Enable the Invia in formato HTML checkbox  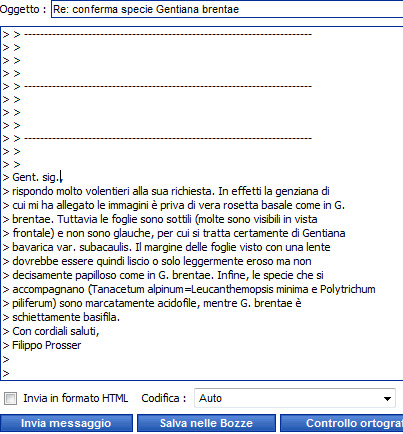[x=10, y=398]
